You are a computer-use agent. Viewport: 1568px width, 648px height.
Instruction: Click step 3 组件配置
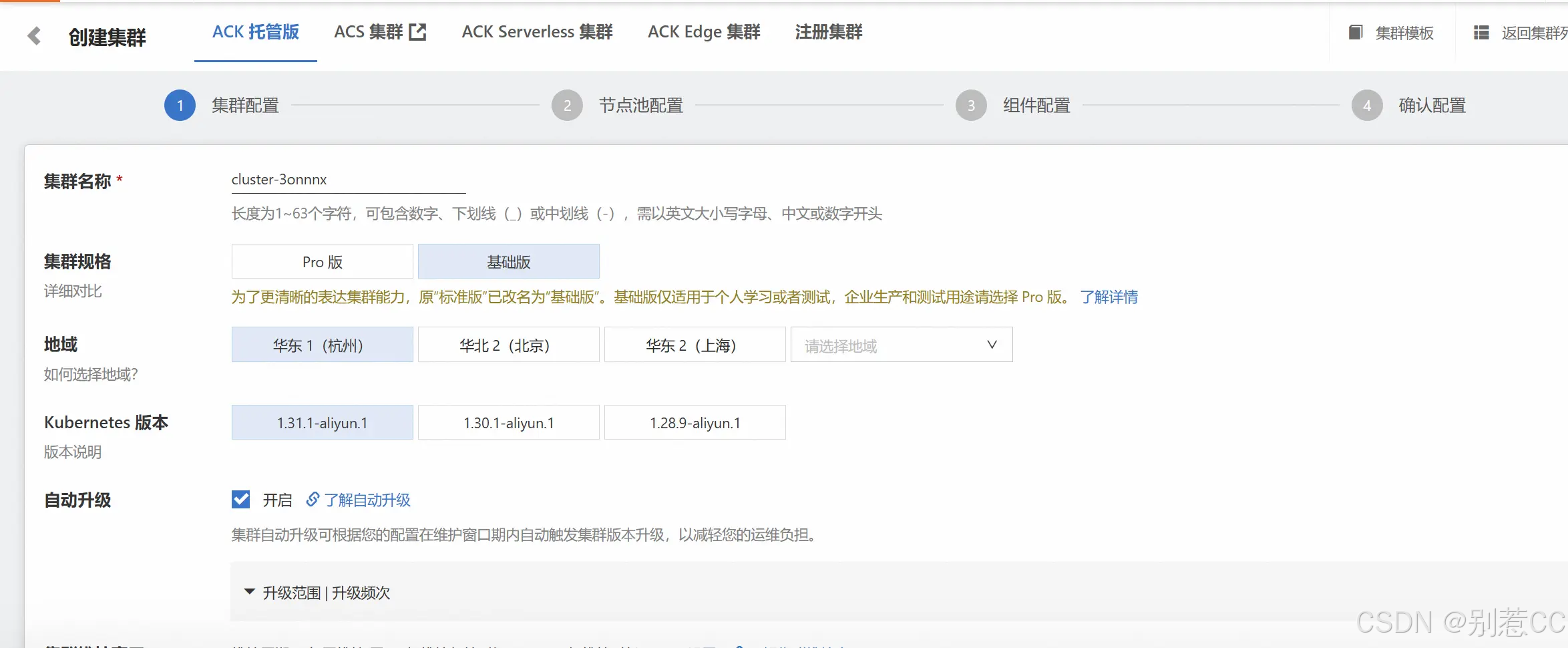pyautogui.click(x=1013, y=106)
